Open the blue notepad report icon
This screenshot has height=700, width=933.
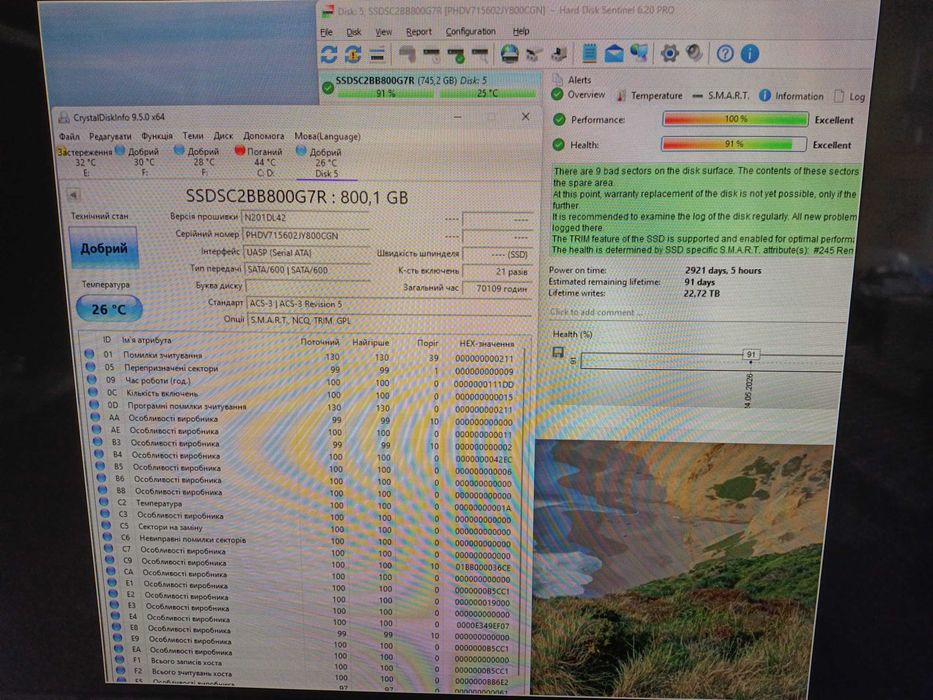(x=590, y=54)
